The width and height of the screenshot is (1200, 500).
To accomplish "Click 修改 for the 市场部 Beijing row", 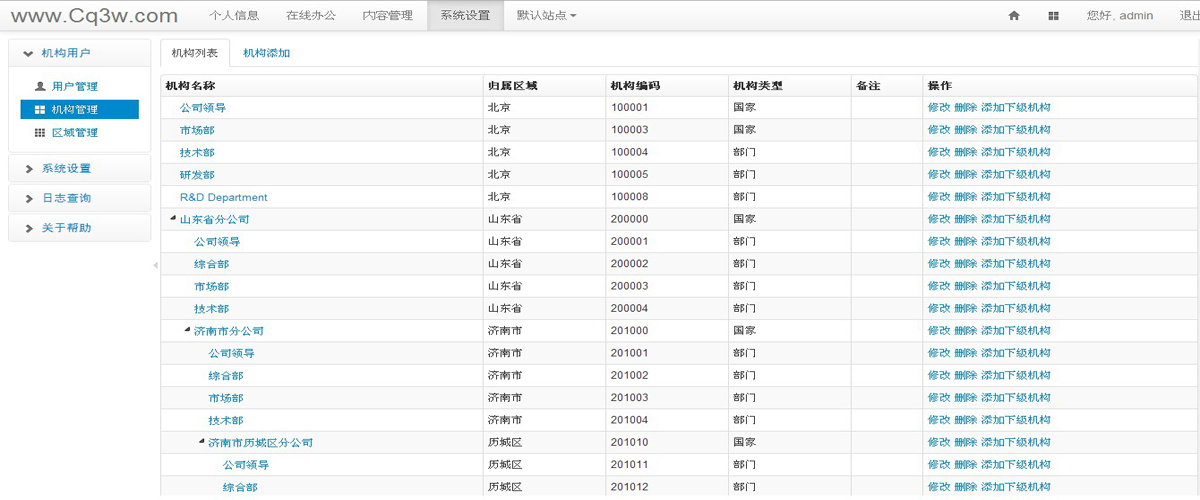I will coord(938,130).
